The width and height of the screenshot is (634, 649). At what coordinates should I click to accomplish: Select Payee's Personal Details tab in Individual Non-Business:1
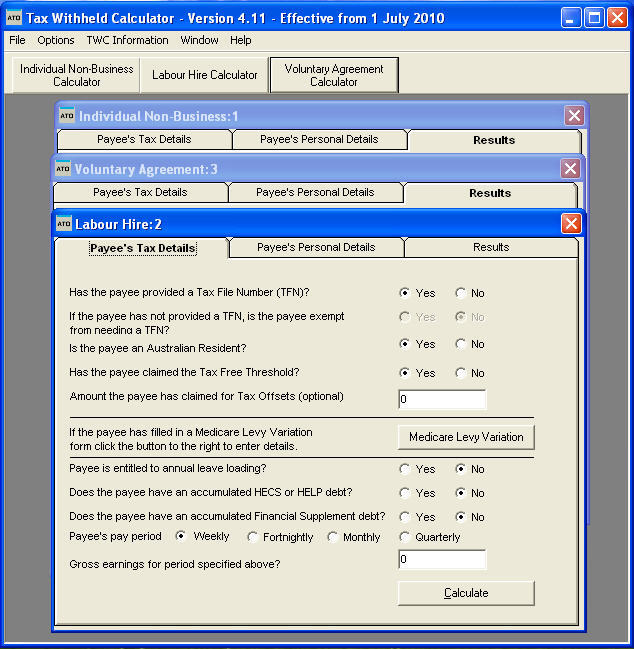click(x=319, y=139)
